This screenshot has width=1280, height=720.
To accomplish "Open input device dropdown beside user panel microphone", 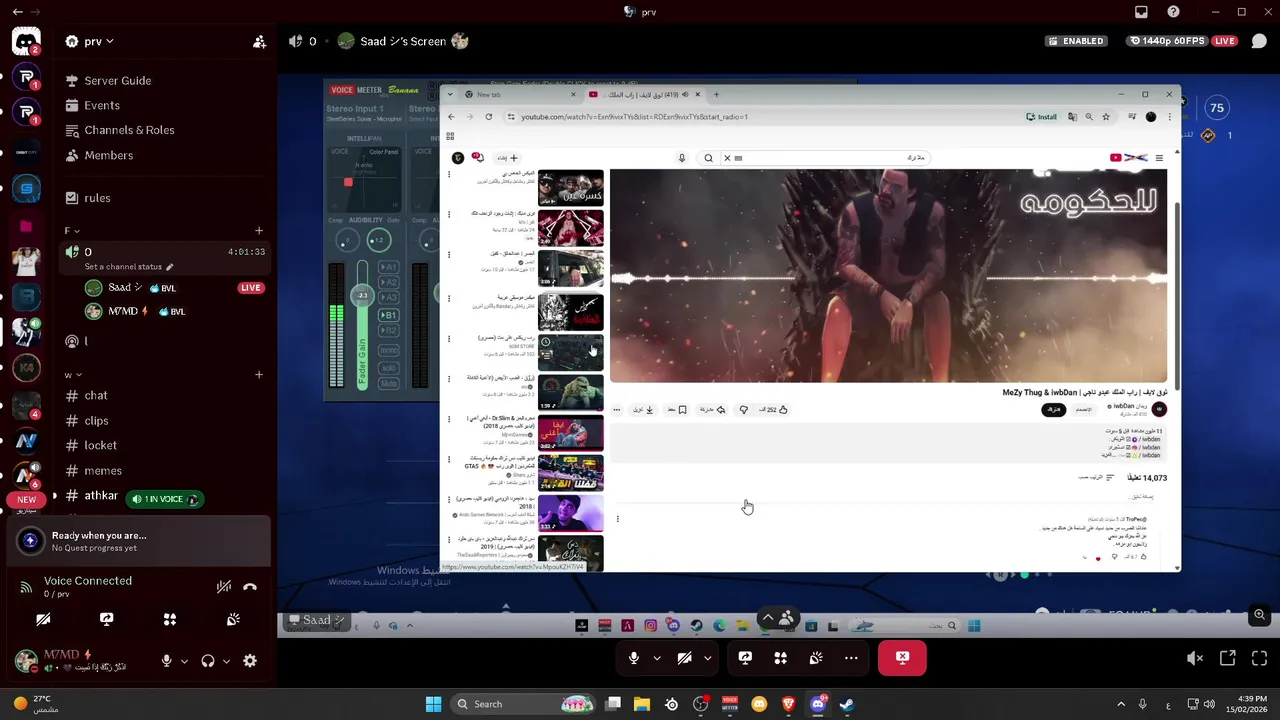I will [184, 661].
